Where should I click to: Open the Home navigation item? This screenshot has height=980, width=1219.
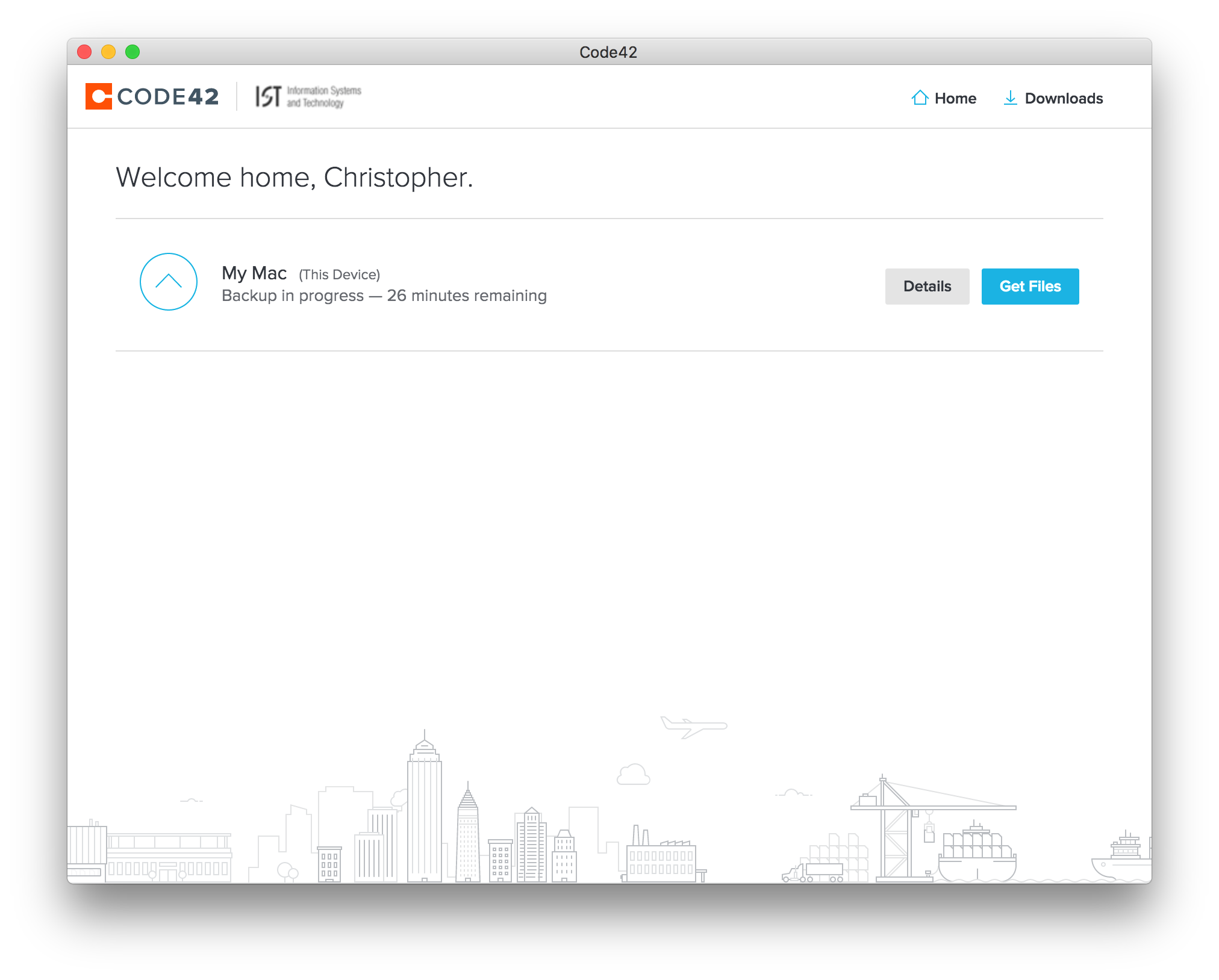[x=944, y=98]
